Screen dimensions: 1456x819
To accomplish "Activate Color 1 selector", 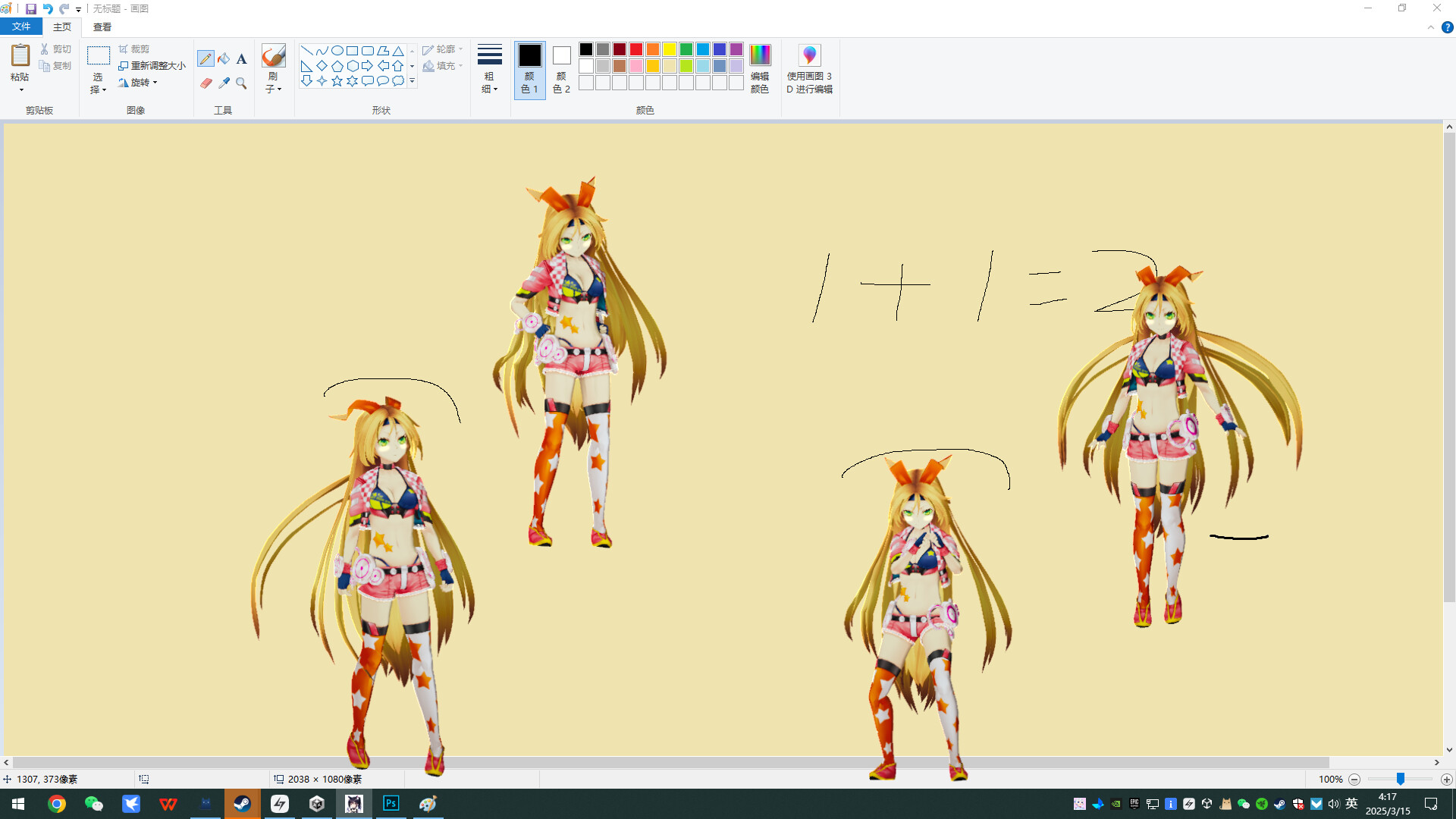I will (529, 68).
